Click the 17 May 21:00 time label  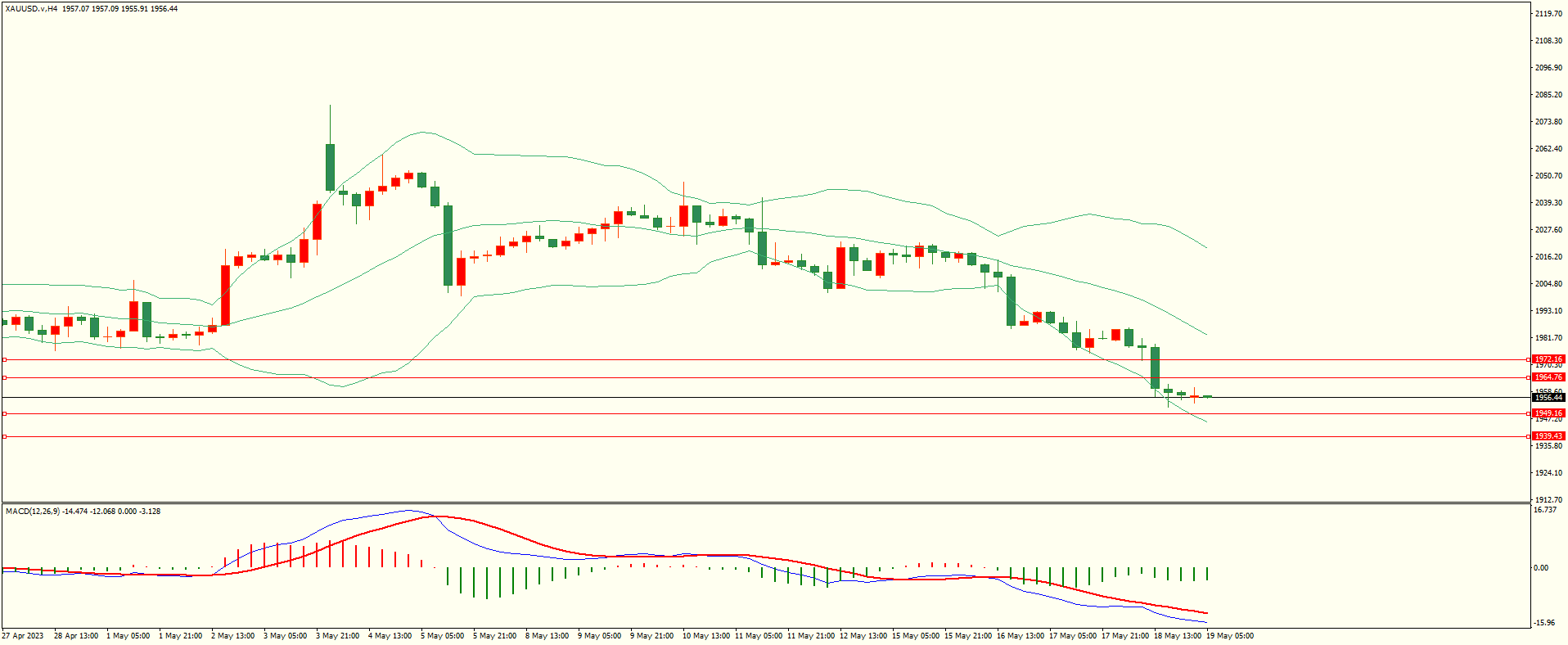[1125, 636]
